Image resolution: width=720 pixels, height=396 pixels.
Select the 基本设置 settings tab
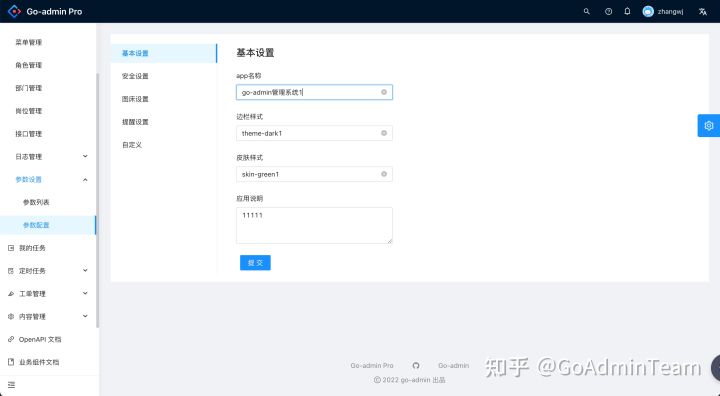(x=163, y=53)
